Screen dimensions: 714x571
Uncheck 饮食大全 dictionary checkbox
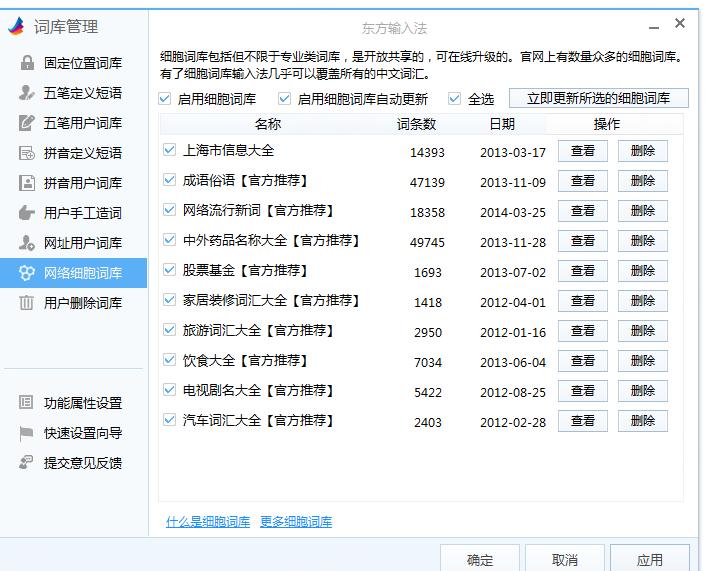[x=169, y=360]
